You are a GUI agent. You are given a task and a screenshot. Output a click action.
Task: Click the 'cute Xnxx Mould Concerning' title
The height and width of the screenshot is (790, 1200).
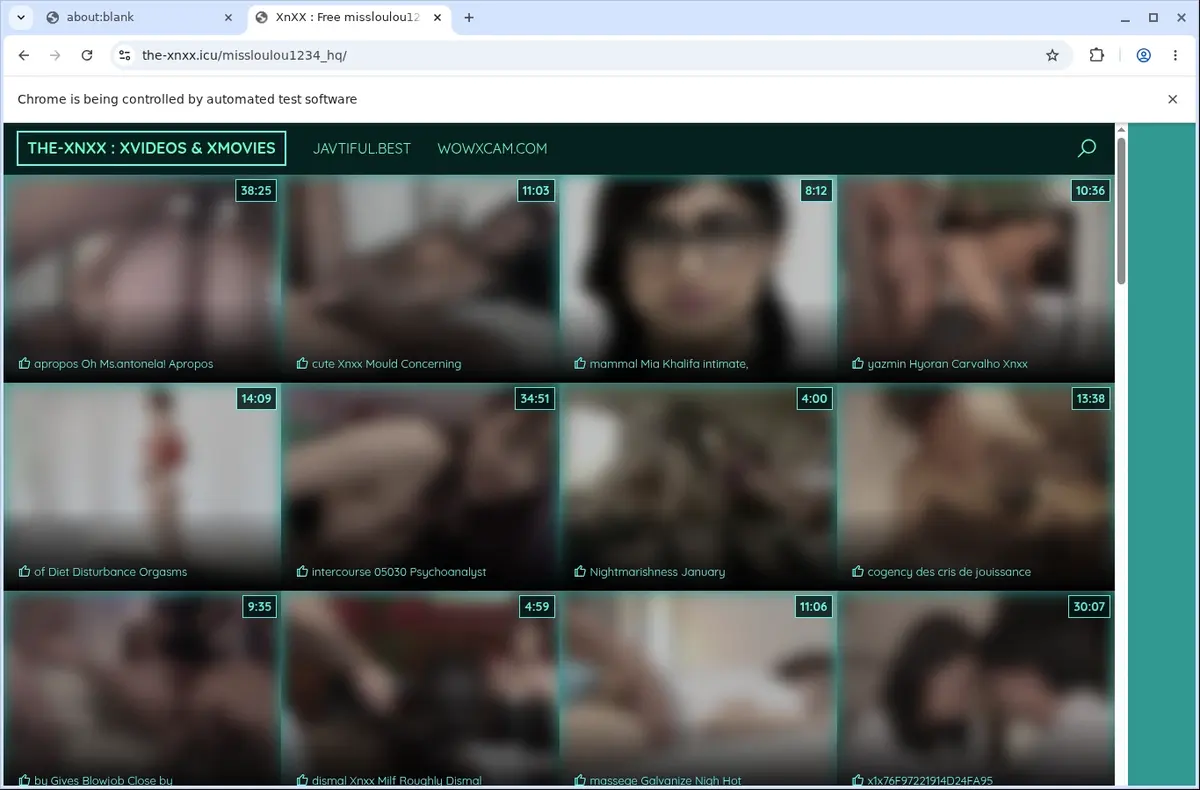(x=386, y=364)
